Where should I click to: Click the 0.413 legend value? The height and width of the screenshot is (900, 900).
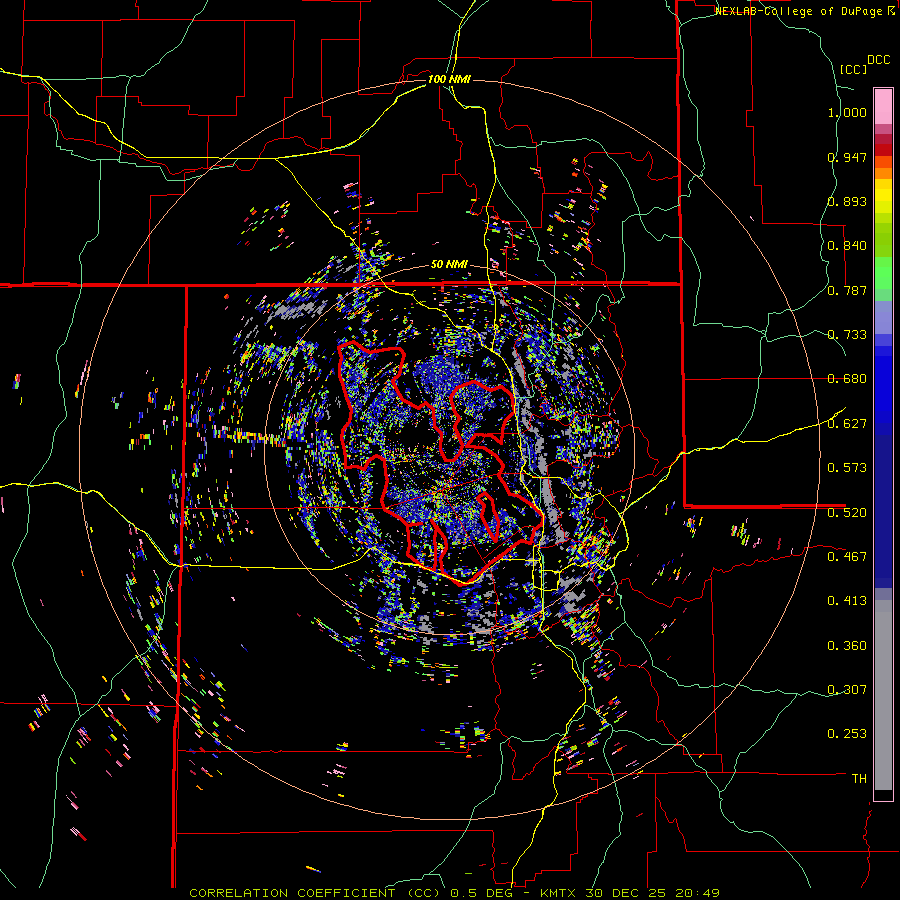pos(847,601)
